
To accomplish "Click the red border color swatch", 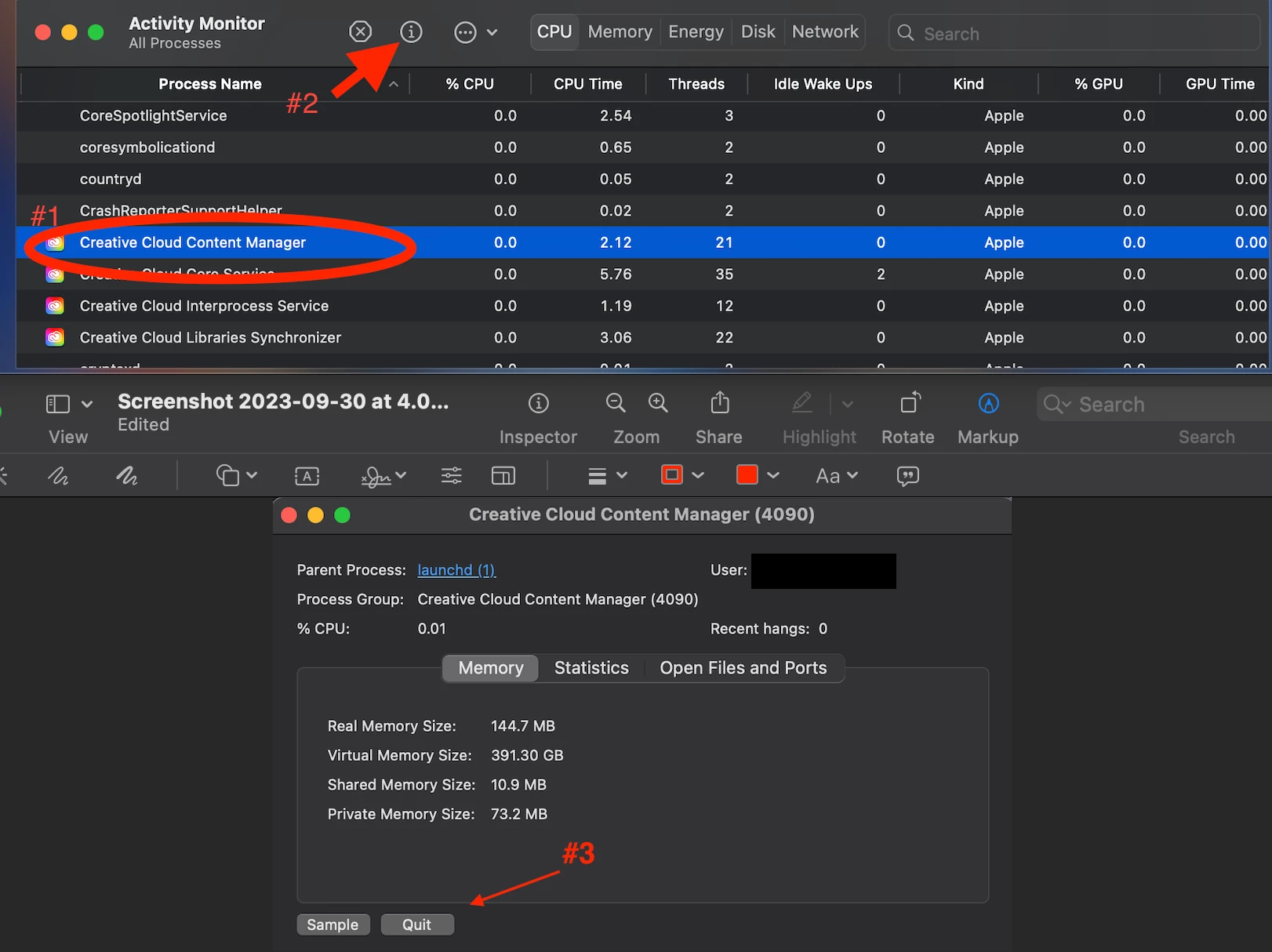I will coord(672,474).
